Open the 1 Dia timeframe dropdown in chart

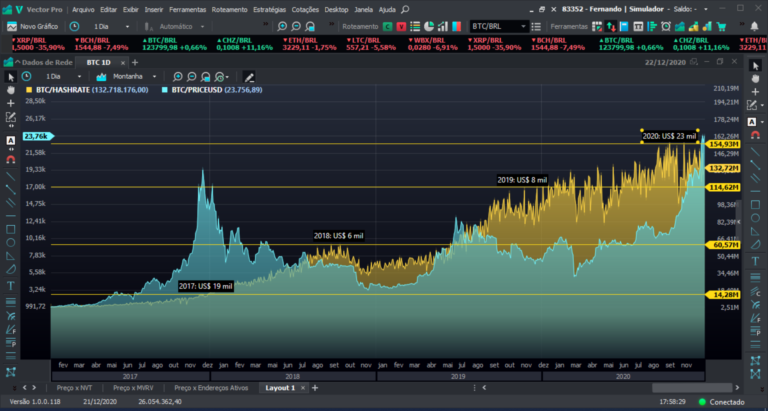[x=59, y=77]
